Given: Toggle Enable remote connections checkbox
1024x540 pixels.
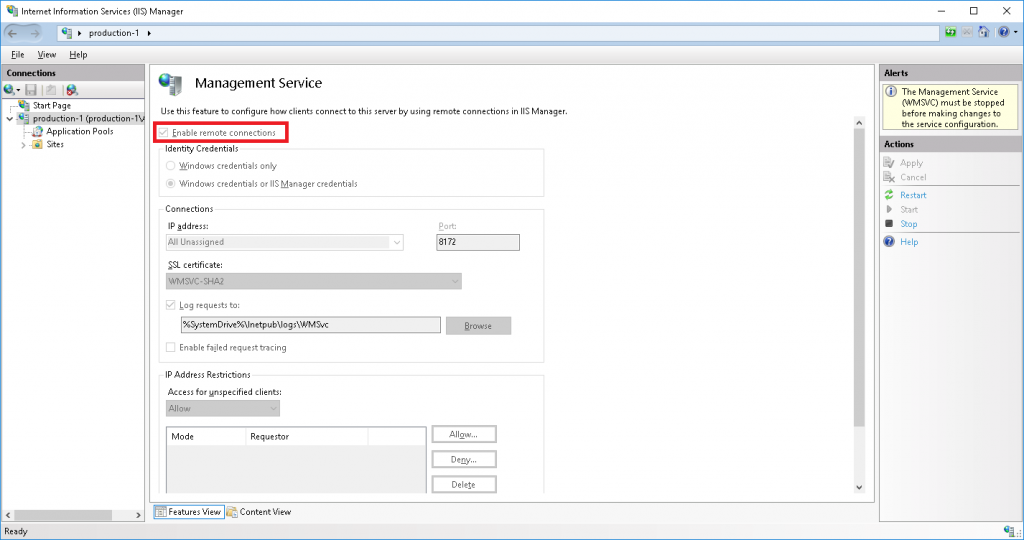Looking at the screenshot, I should click(164, 133).
